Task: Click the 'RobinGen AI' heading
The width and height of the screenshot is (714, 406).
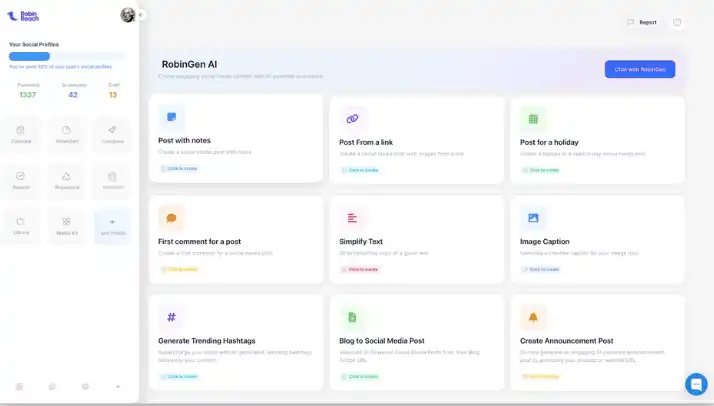Action: pyautogui.click(x=189, y=65)
